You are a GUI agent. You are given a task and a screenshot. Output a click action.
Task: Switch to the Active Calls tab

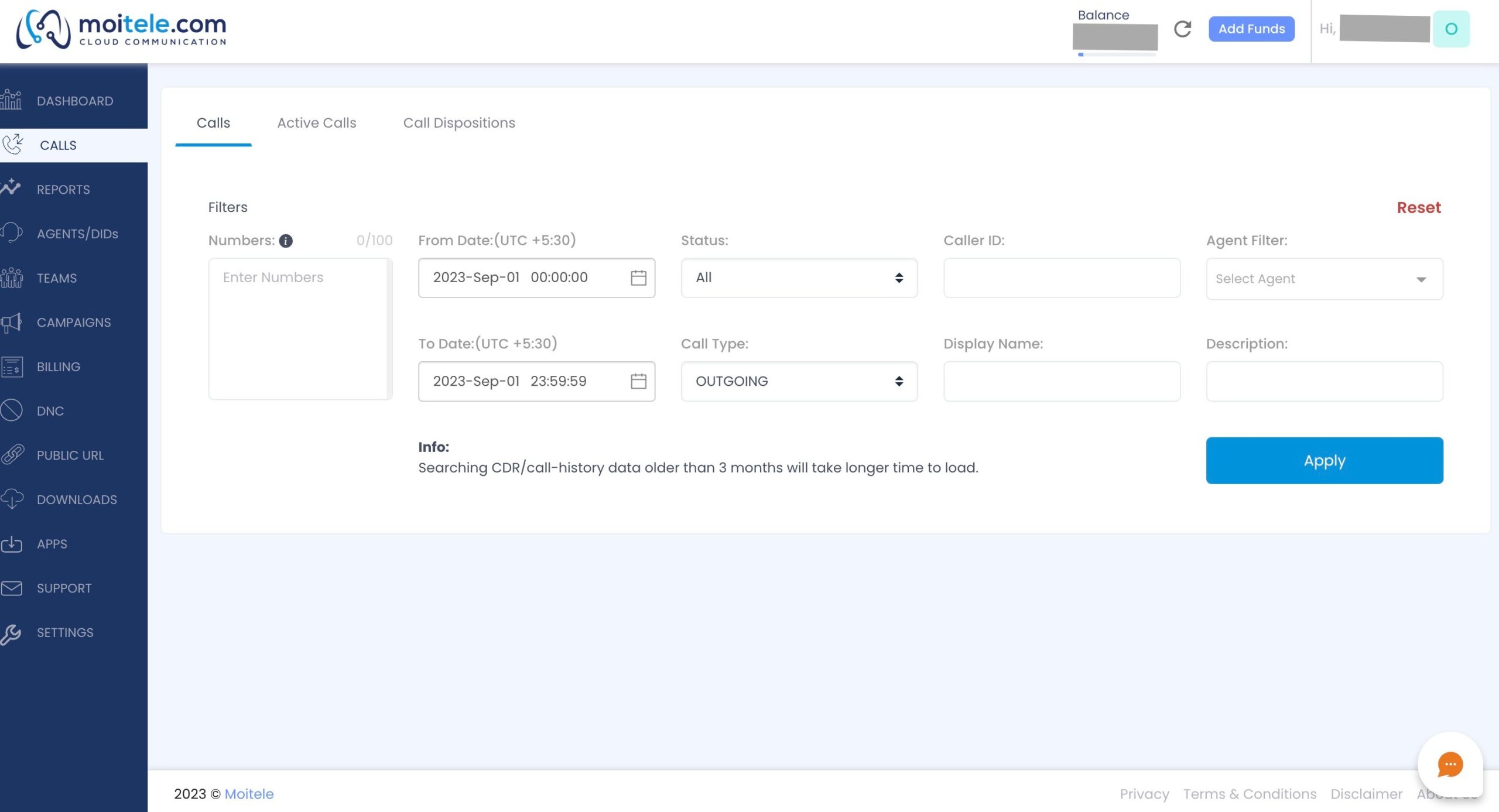pyautogui.click(x=316, y=123)
